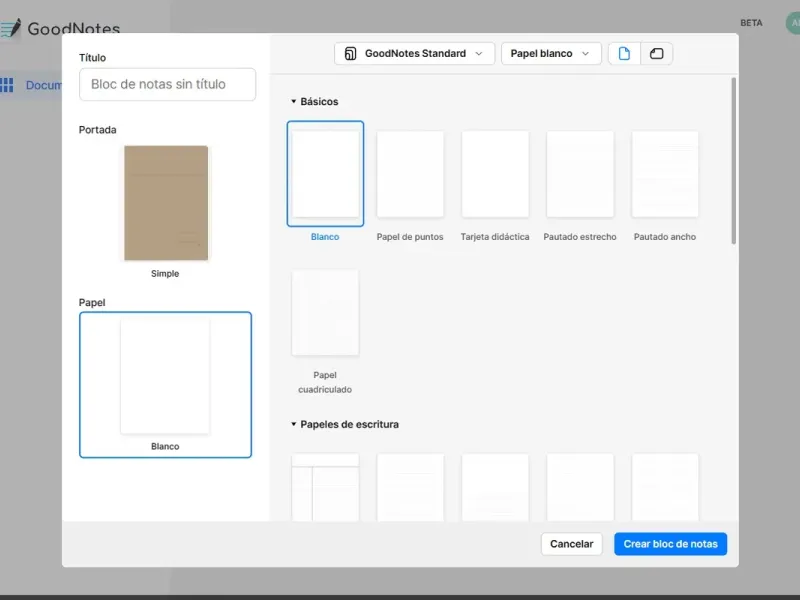This screenshot has height=600, width=800.
Task: Select first Papeles de escritura template
Action: click(325, 487)
